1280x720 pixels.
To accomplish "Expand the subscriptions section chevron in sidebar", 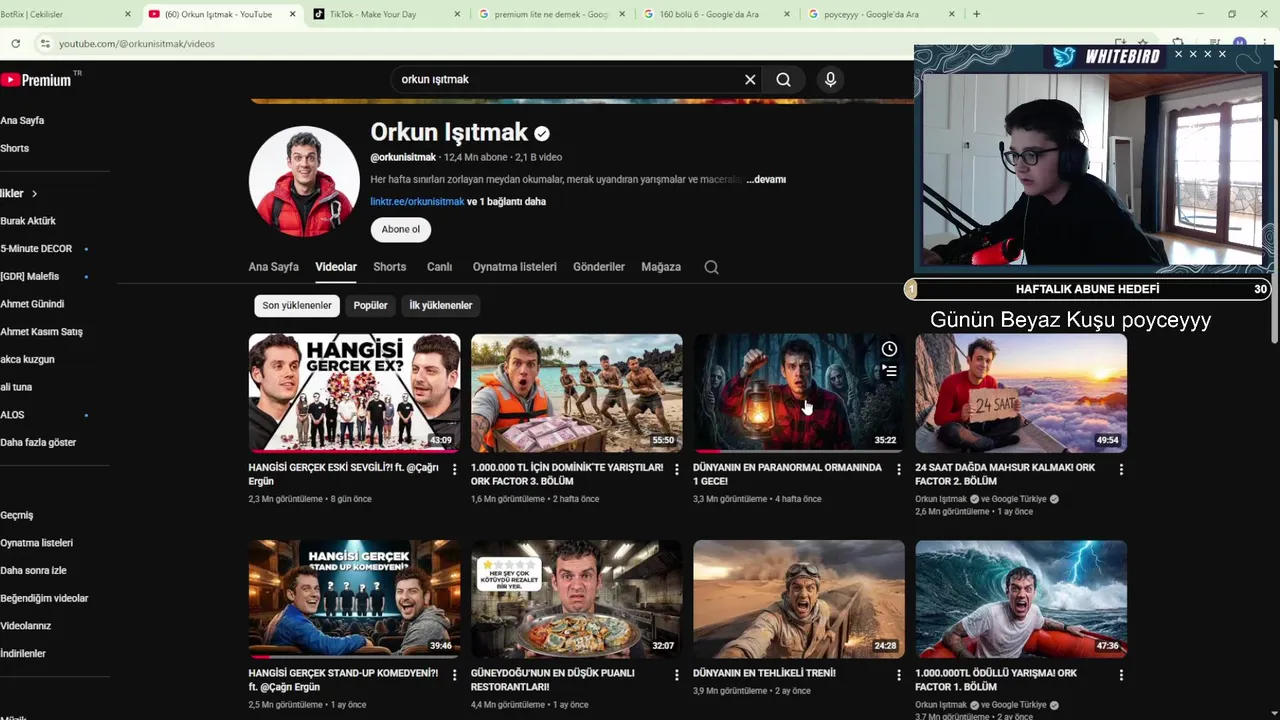I will click(34, 193).
